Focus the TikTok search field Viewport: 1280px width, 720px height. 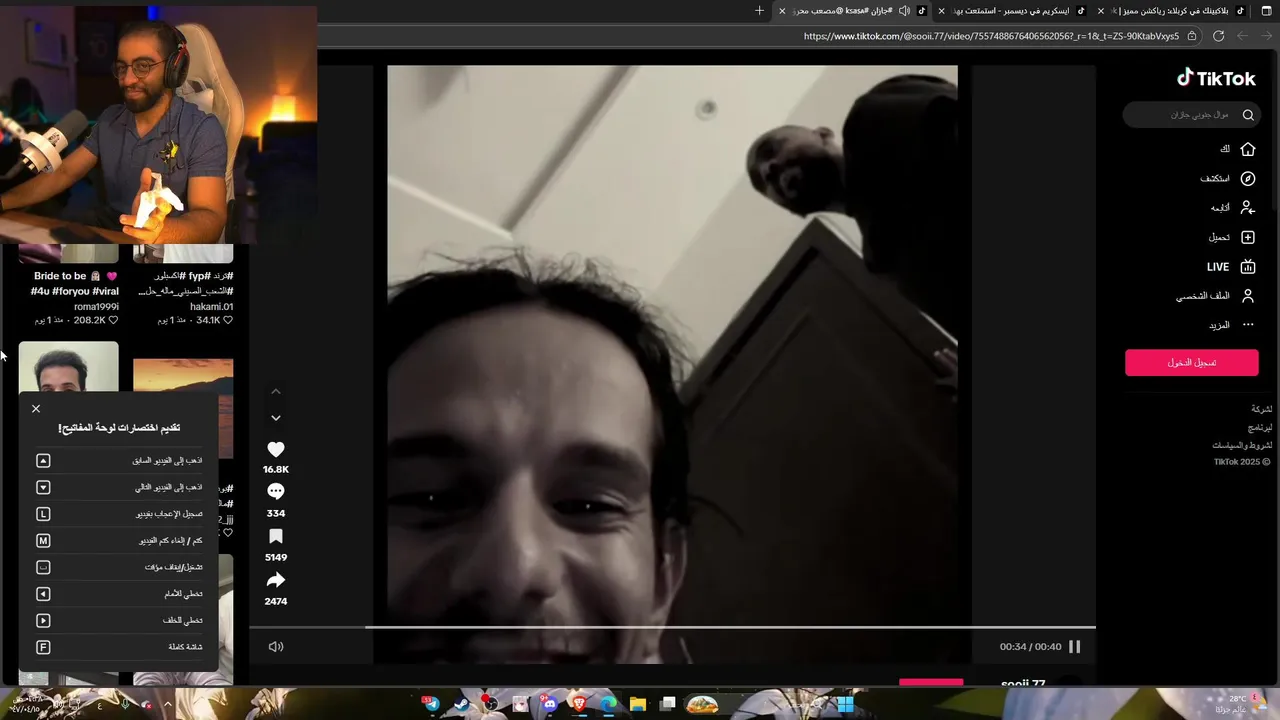click(1190, 115)
